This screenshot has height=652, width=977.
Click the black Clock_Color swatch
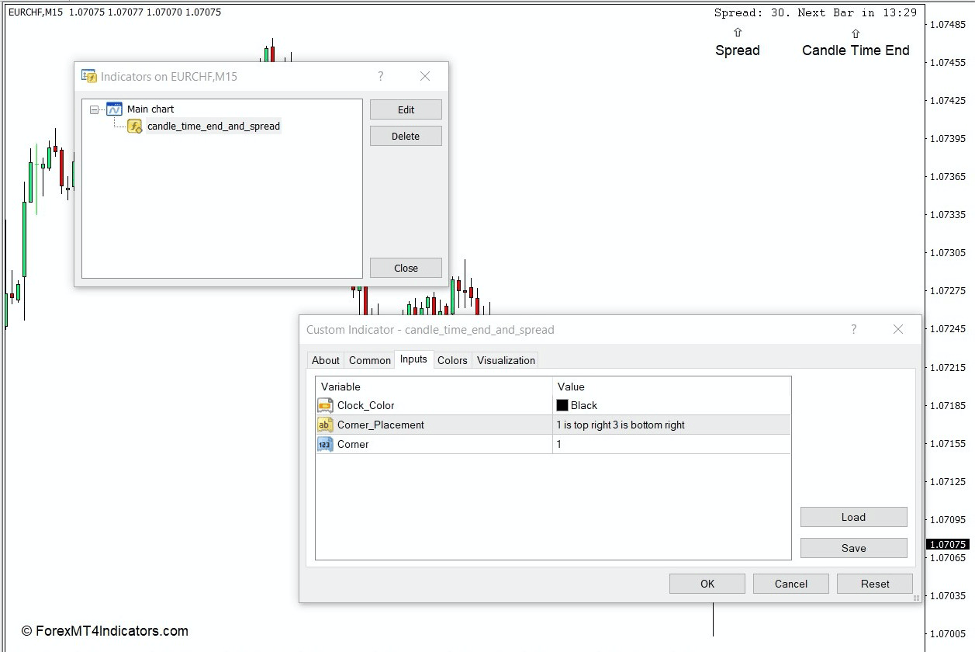tap(563, 405)
